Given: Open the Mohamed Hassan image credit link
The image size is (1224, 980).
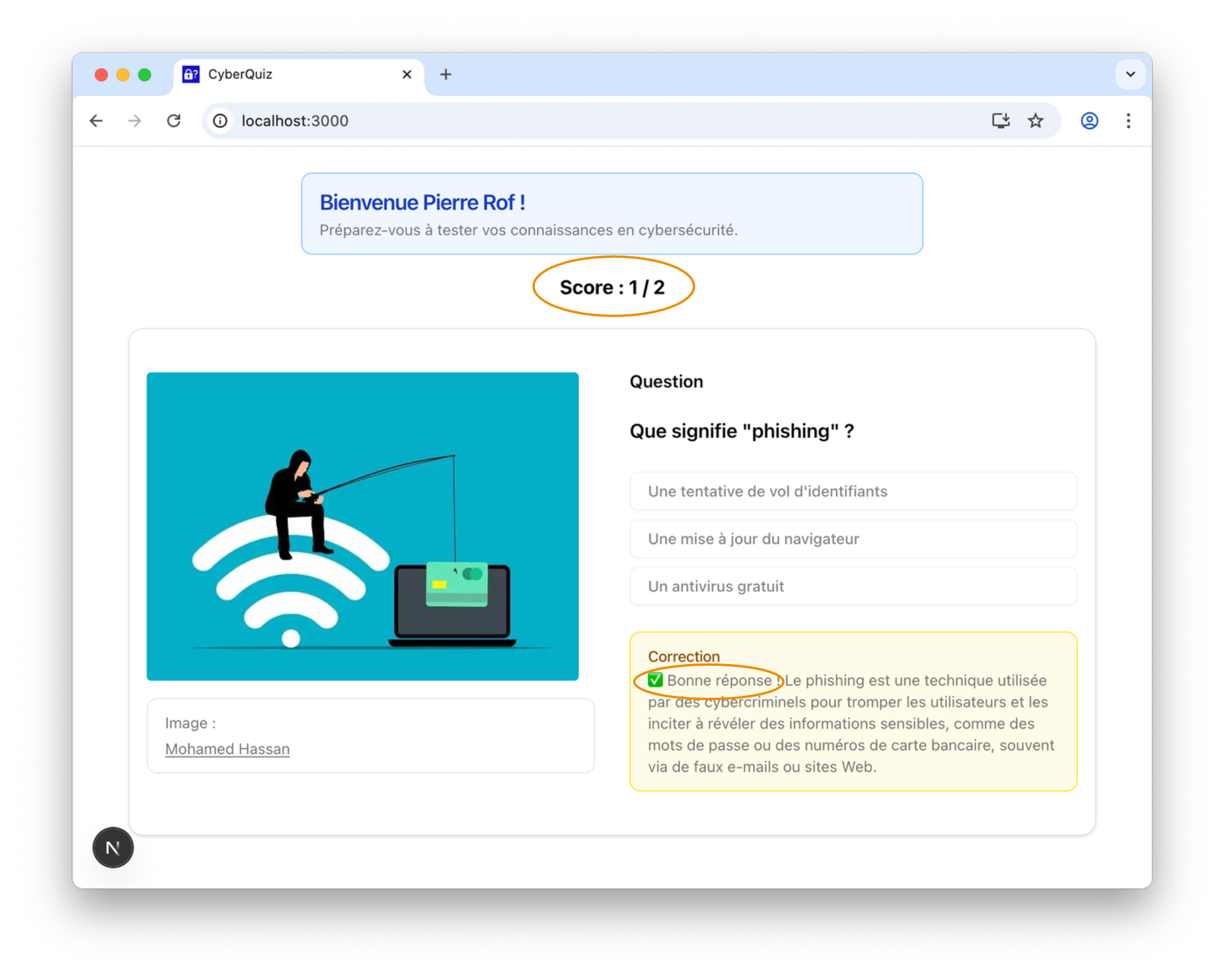Looking at the screenshot, I should click(x=227, y=749).
